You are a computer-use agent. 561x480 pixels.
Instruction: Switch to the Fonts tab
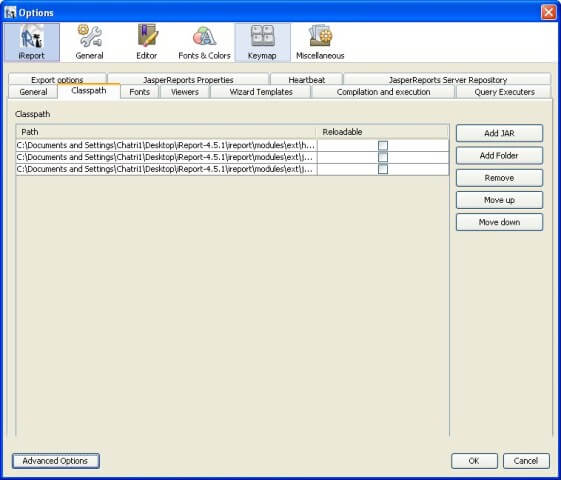pos(140,92)
